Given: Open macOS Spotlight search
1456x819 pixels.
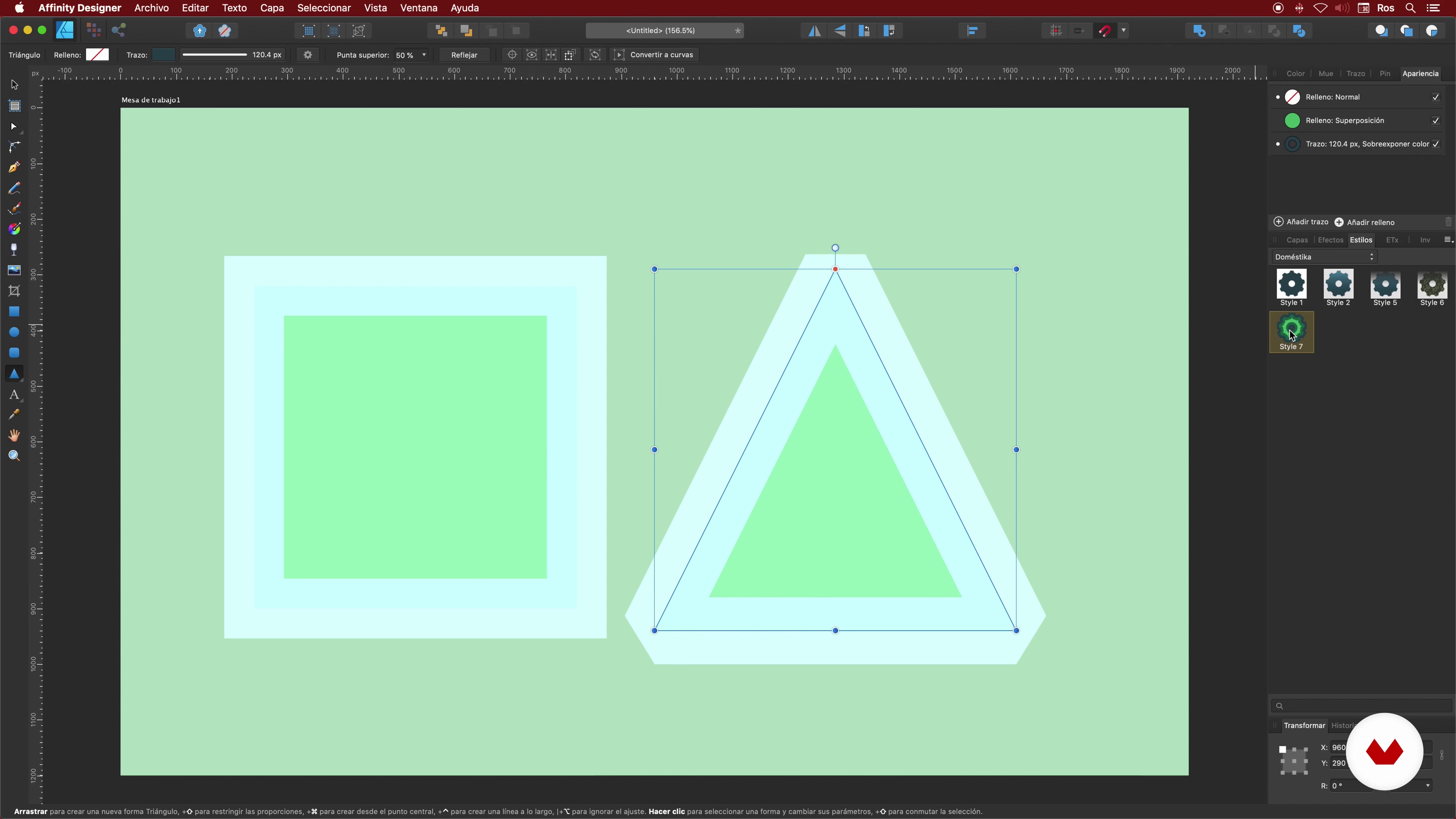Looking at the screenshot, I should [1410, 8].
